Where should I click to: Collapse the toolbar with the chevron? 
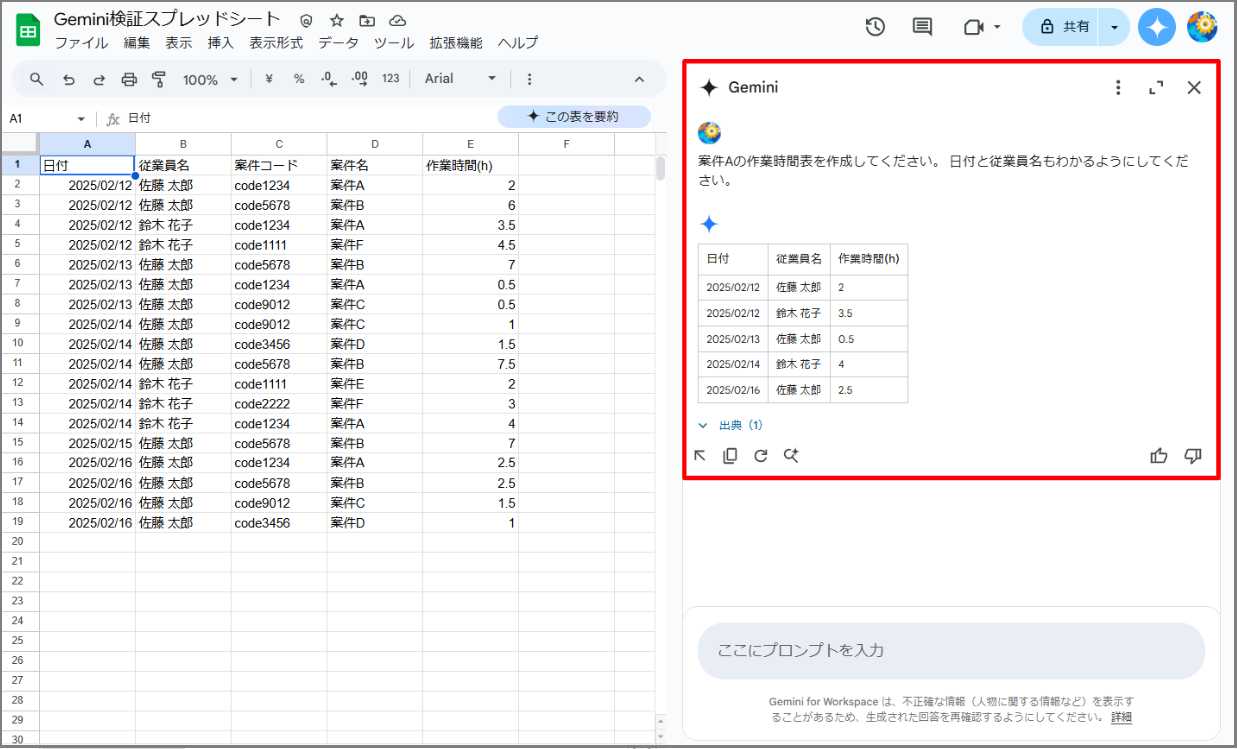pos(640,79)
